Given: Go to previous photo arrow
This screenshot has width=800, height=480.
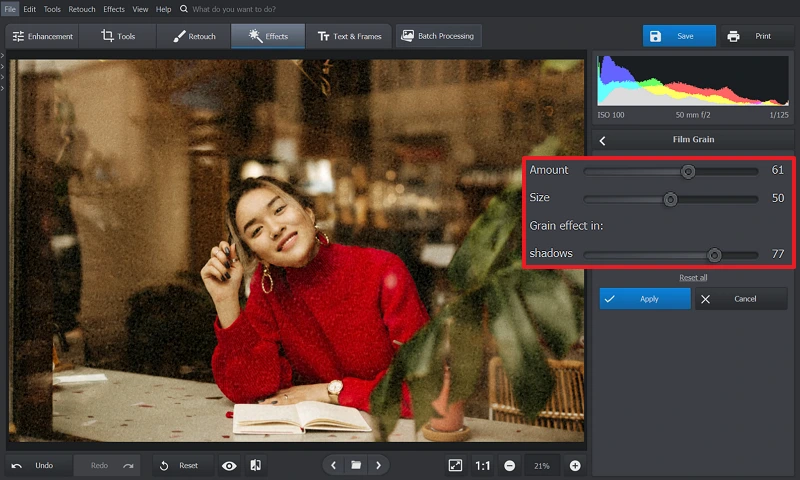Looking at the screenshot, I should click(x=334, y=465).
